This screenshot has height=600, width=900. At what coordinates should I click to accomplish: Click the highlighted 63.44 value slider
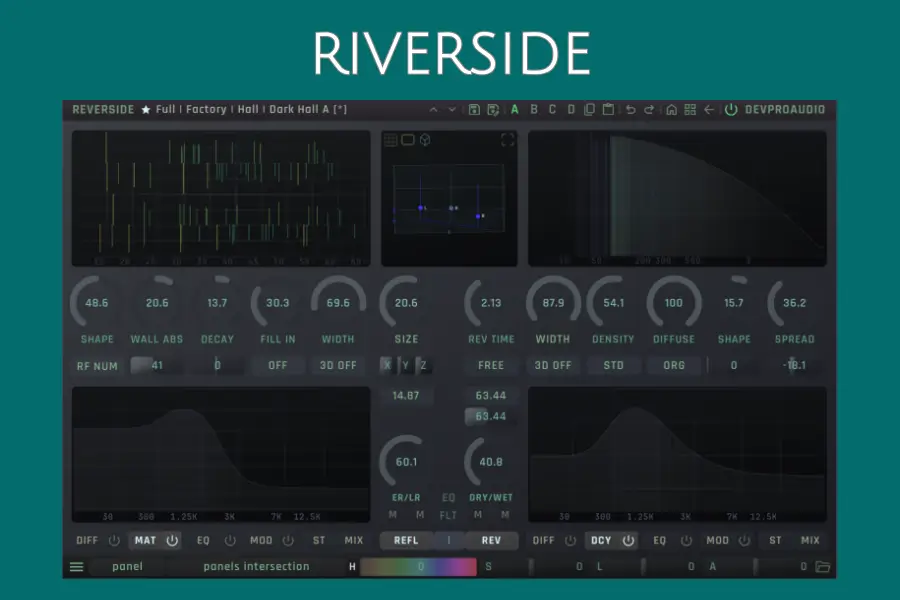point(491,416)
